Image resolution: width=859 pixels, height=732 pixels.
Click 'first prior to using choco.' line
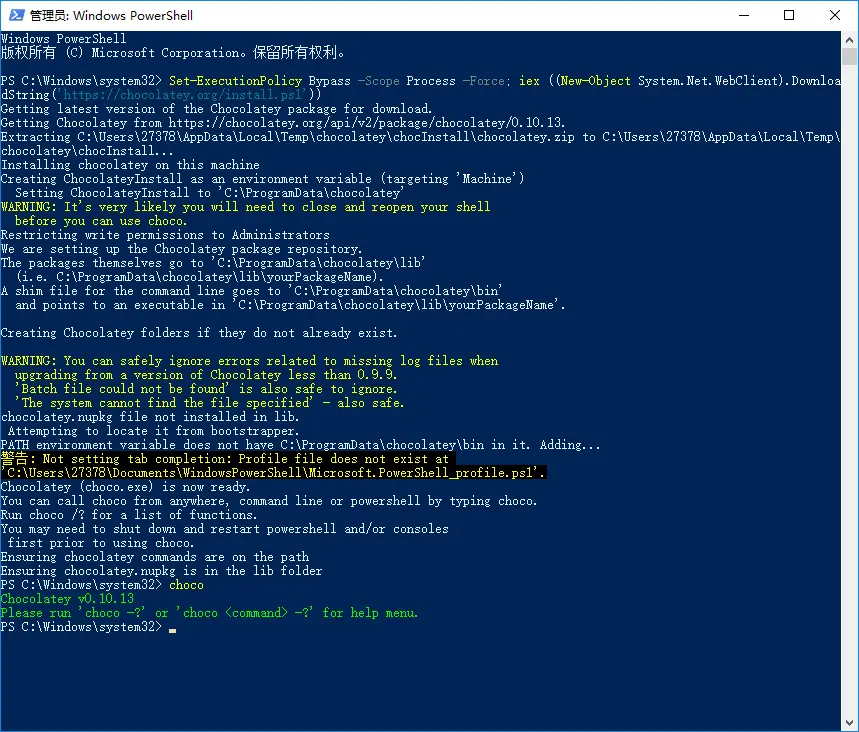point(101,543)
